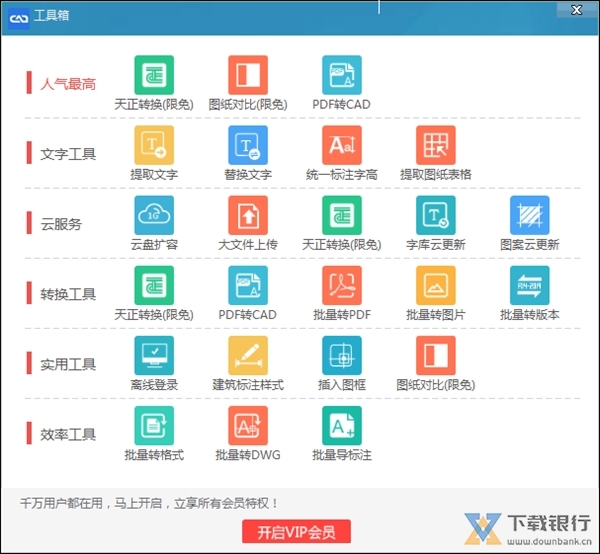Image resolution: width=600 pixels, height=554 pixels.
Task: Launch PDF转CAD in the 人气最高 row
Action: [342, 75]
